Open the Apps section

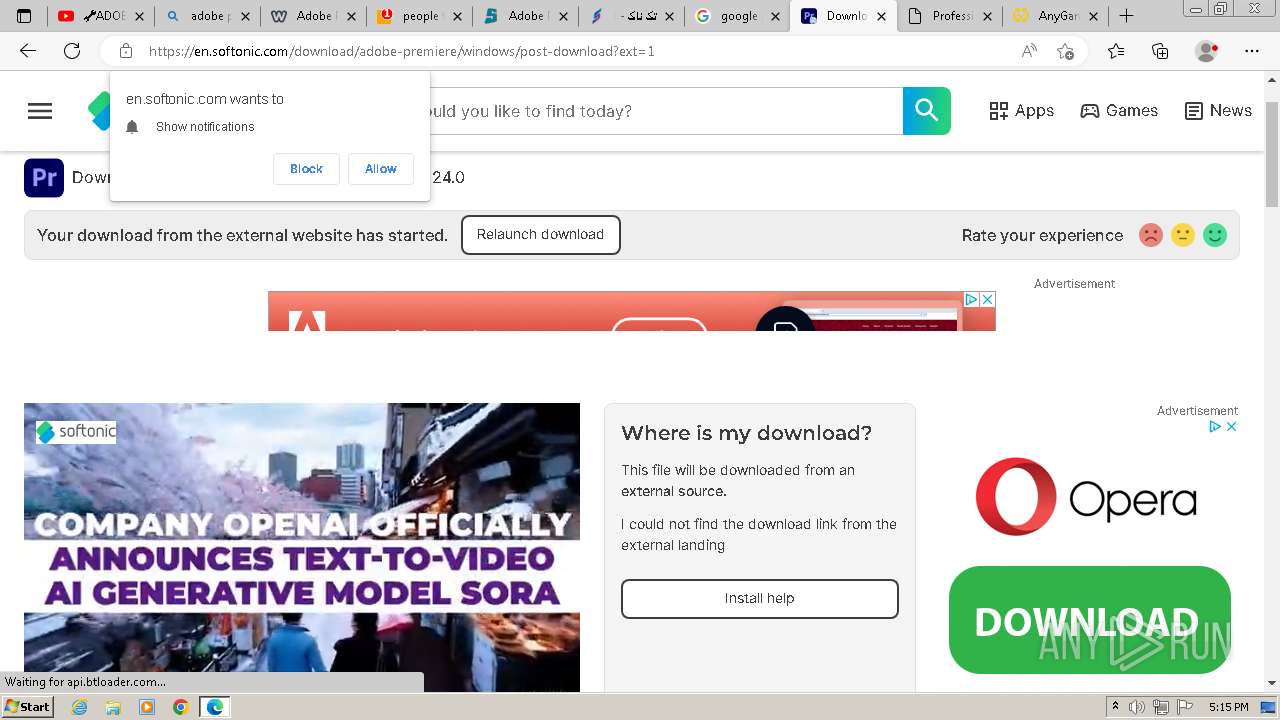[x=1021, y=111]
